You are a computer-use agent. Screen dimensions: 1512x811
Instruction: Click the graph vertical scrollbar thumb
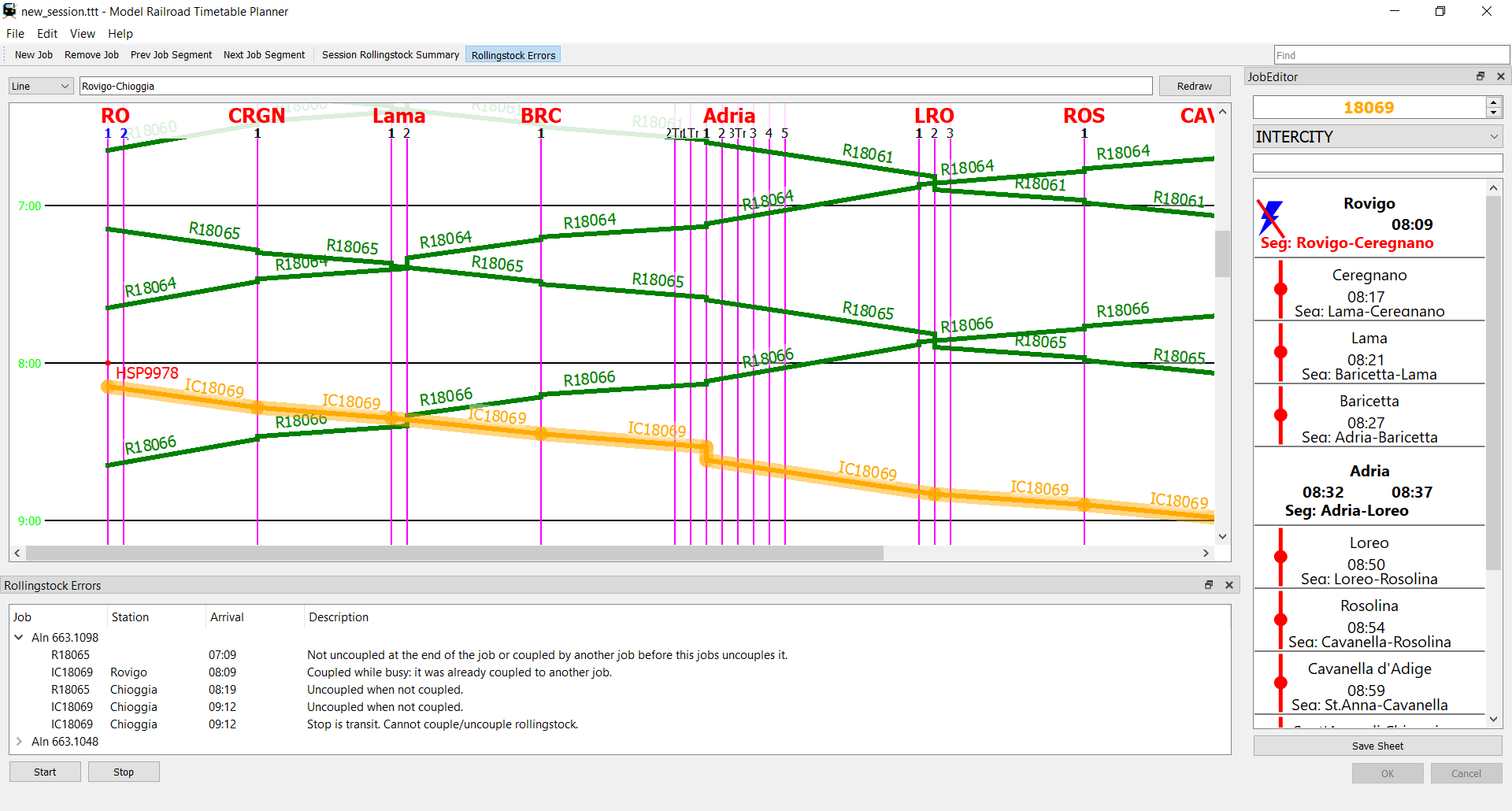point(1222,254)
